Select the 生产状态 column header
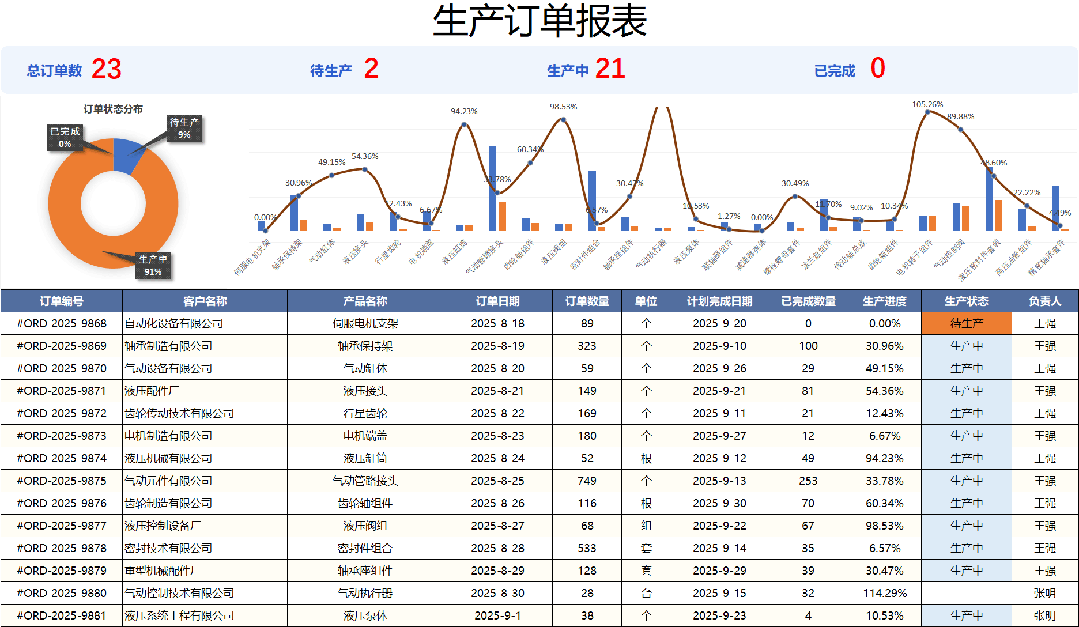 (x=966, y=301)
